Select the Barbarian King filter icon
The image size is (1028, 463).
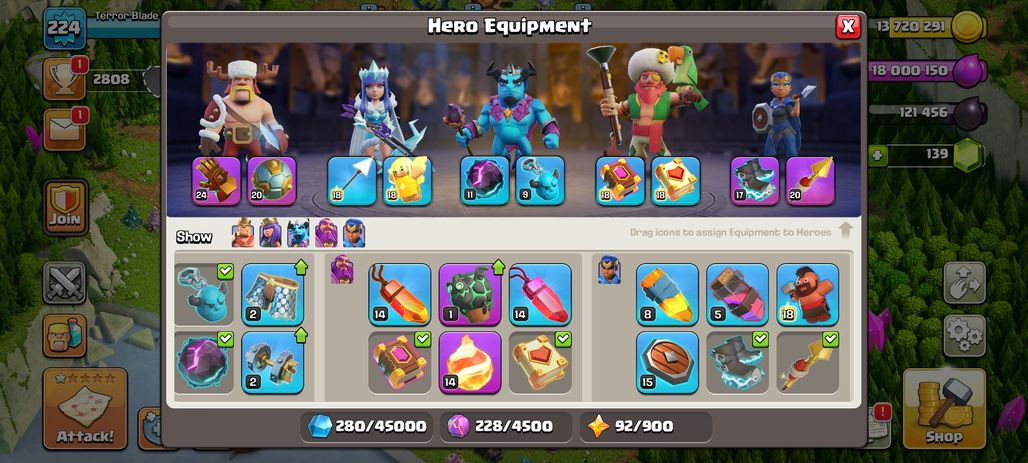[x=243, y=233]
